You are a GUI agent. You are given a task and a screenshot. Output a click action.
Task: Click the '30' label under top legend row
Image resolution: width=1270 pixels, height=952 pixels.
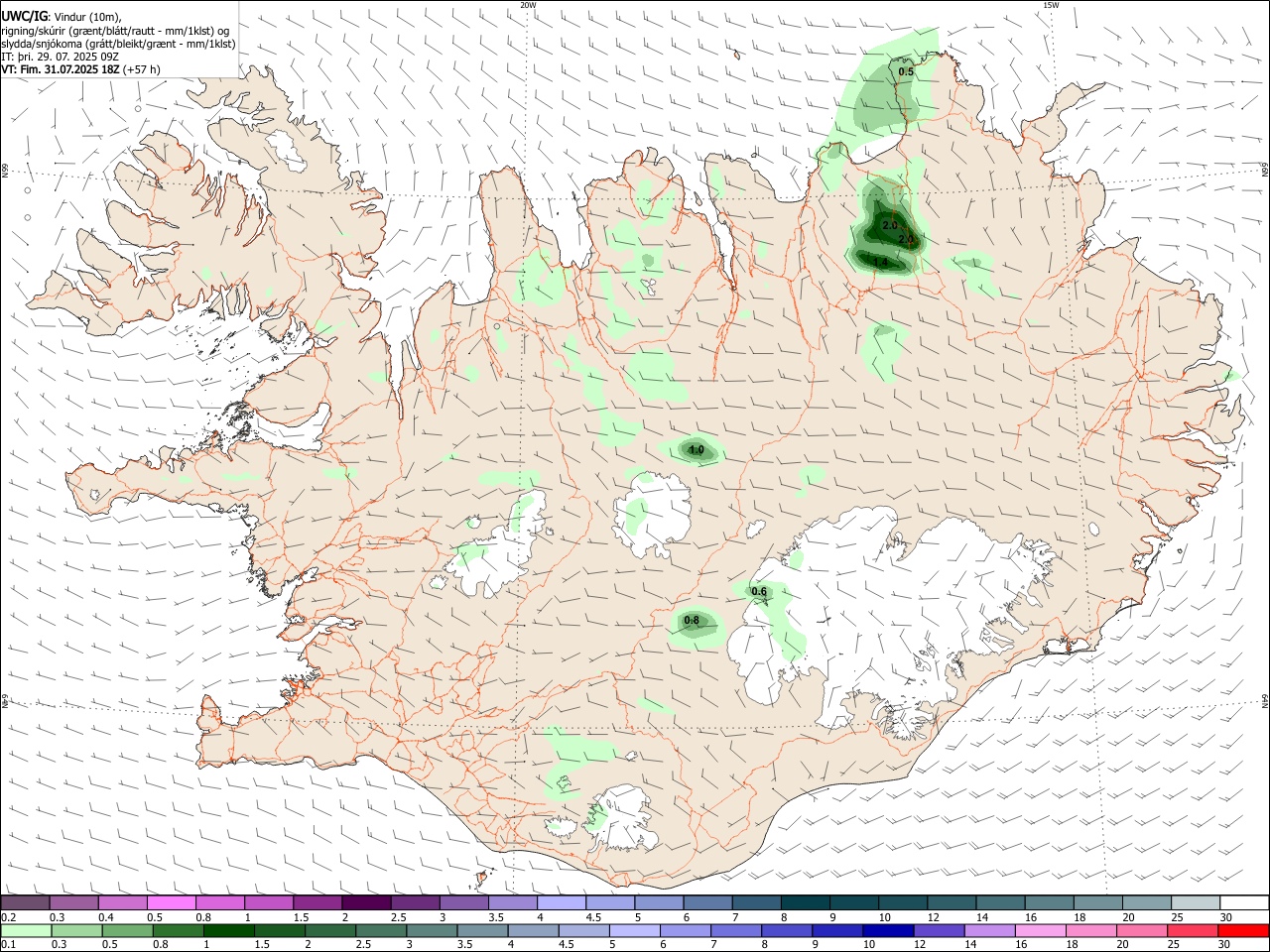coord(1225,917)
